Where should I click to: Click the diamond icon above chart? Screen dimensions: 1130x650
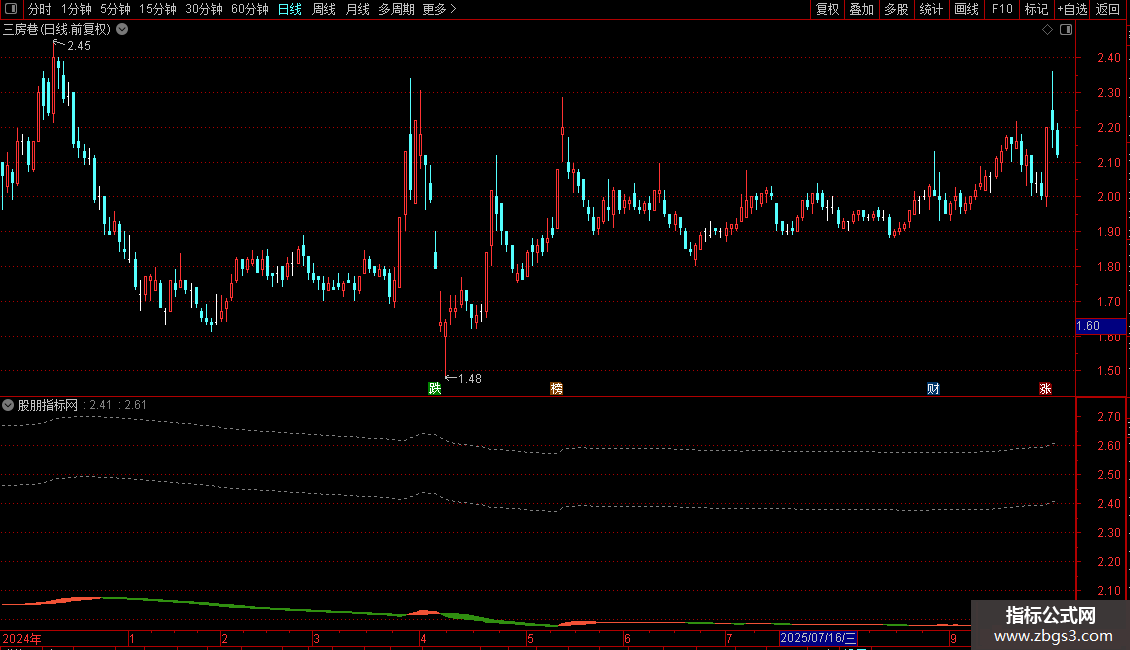pos(1048,30)
